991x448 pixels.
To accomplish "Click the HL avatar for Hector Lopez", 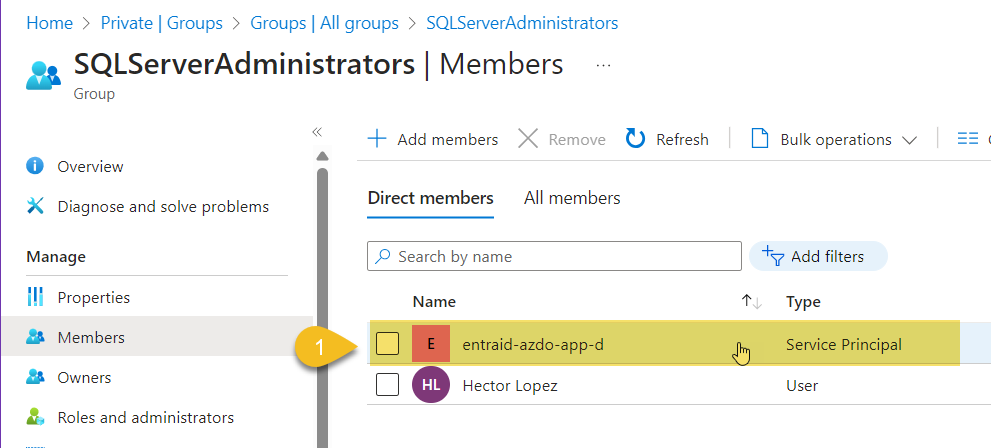I will pos(430,385).
